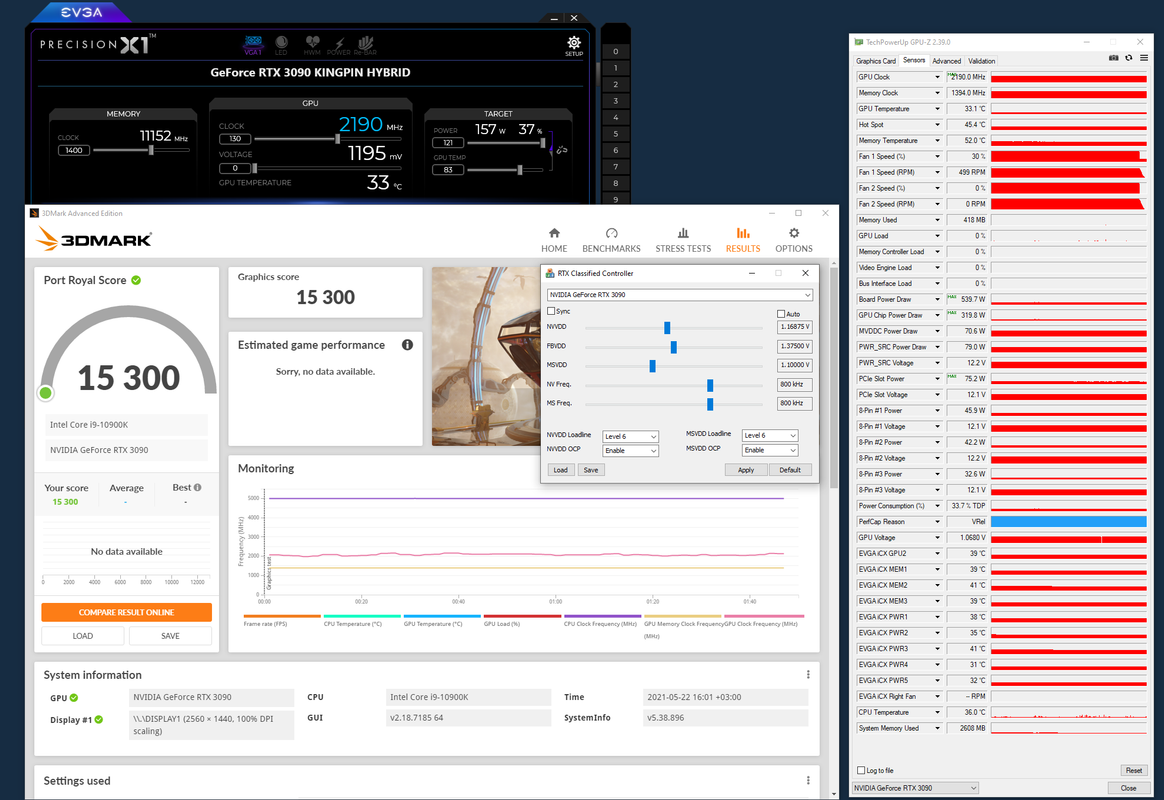
Task: Select profile slot 7 in Precision X1
Action: pyautogui.click(x=615, y=167)
